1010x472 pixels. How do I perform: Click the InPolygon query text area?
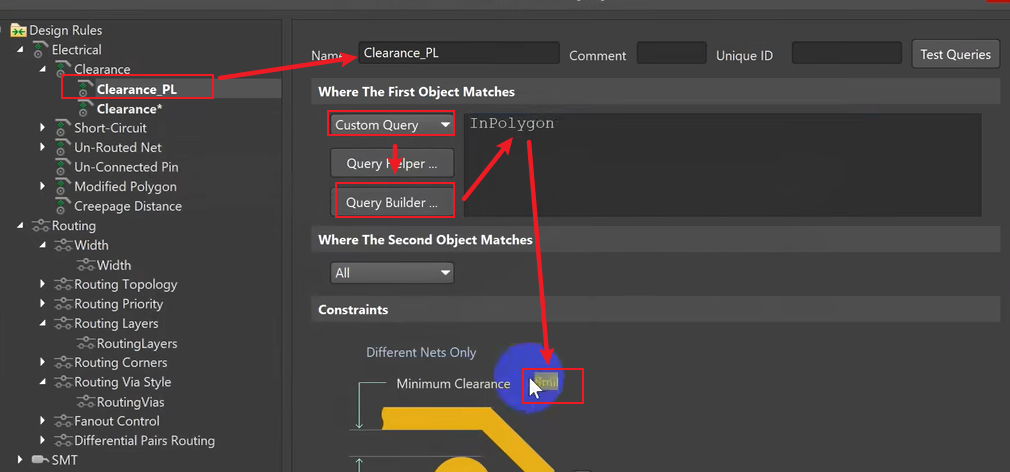coord(722,165)
